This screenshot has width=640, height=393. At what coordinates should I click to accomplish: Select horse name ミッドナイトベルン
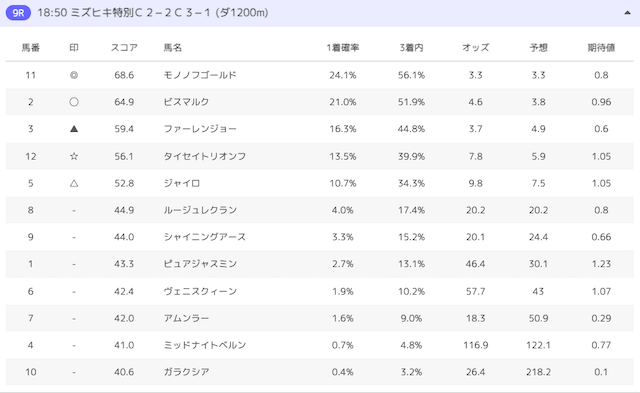205,345
